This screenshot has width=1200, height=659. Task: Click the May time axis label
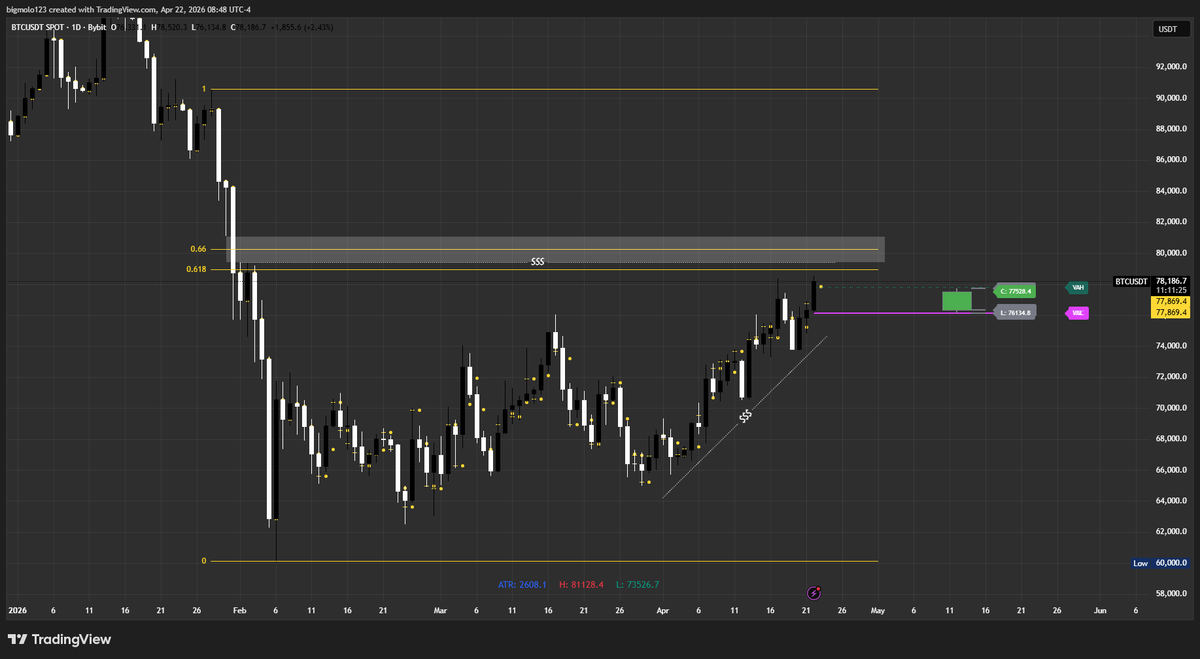pyautogui.click(x=878, y=609)
